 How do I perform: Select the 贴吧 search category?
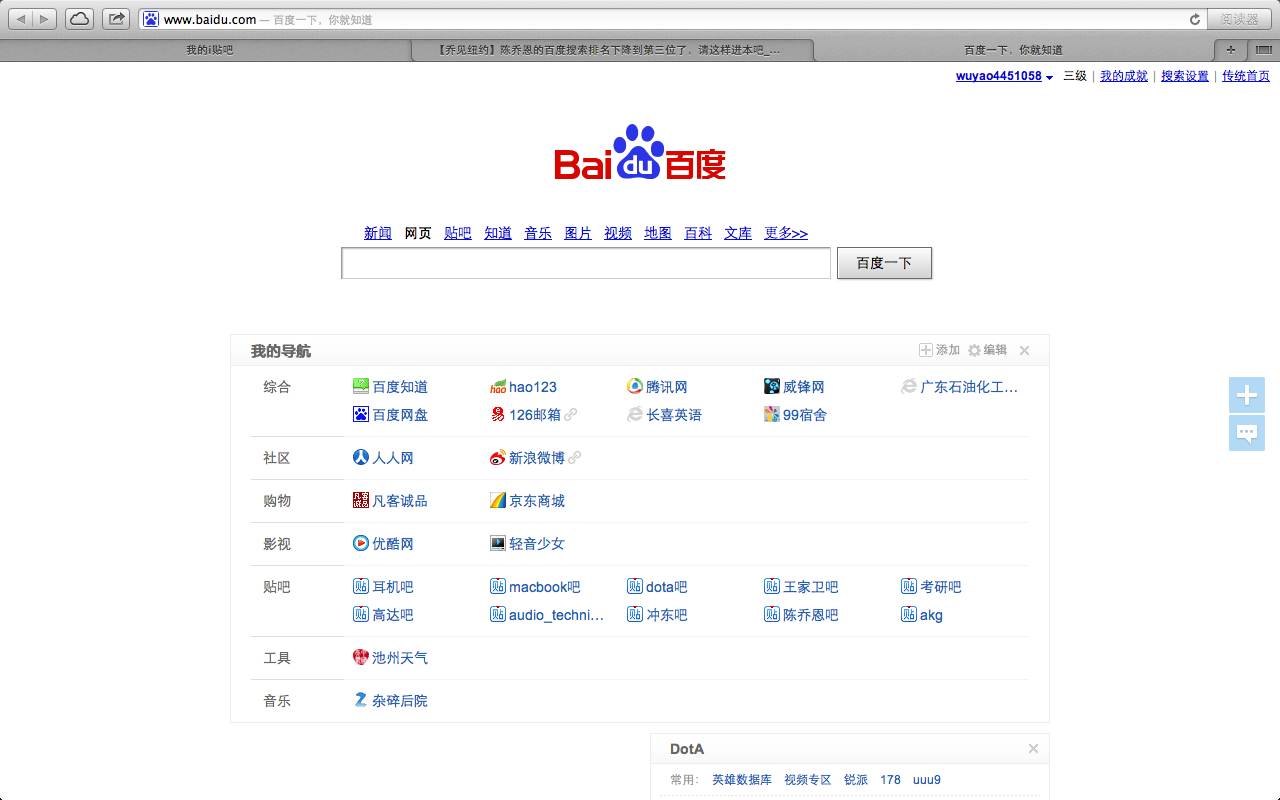click(x=458, y=233)
